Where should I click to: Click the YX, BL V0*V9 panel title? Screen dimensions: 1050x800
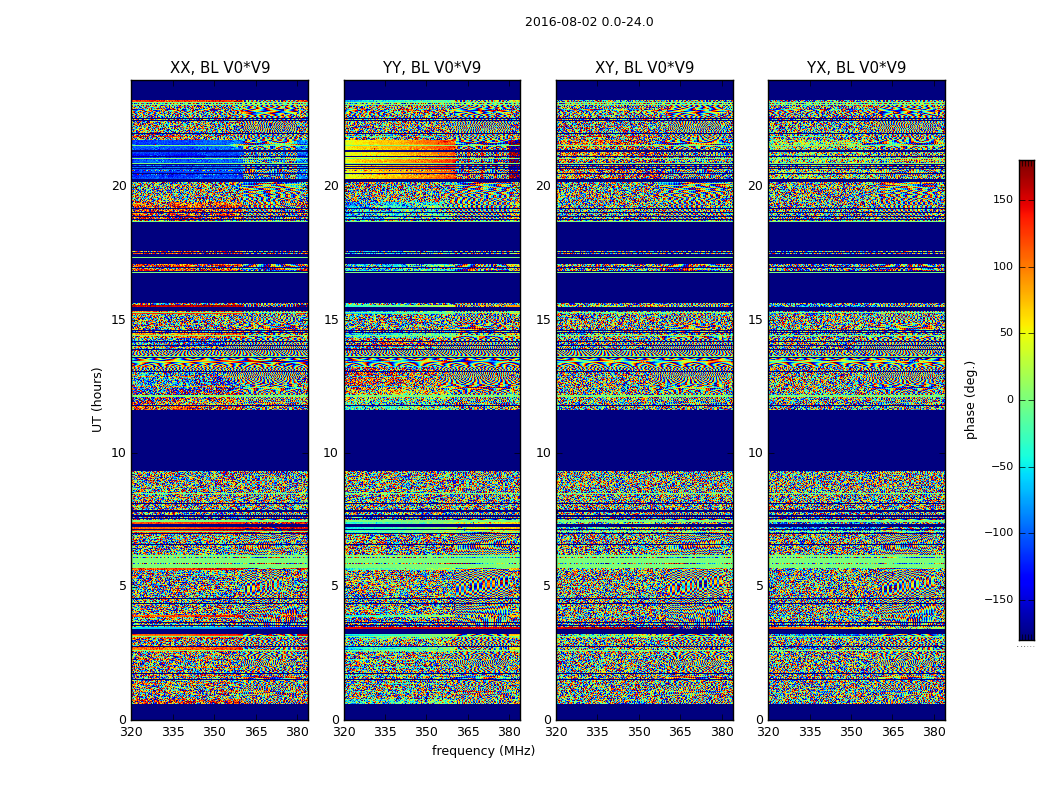[856, 68]
